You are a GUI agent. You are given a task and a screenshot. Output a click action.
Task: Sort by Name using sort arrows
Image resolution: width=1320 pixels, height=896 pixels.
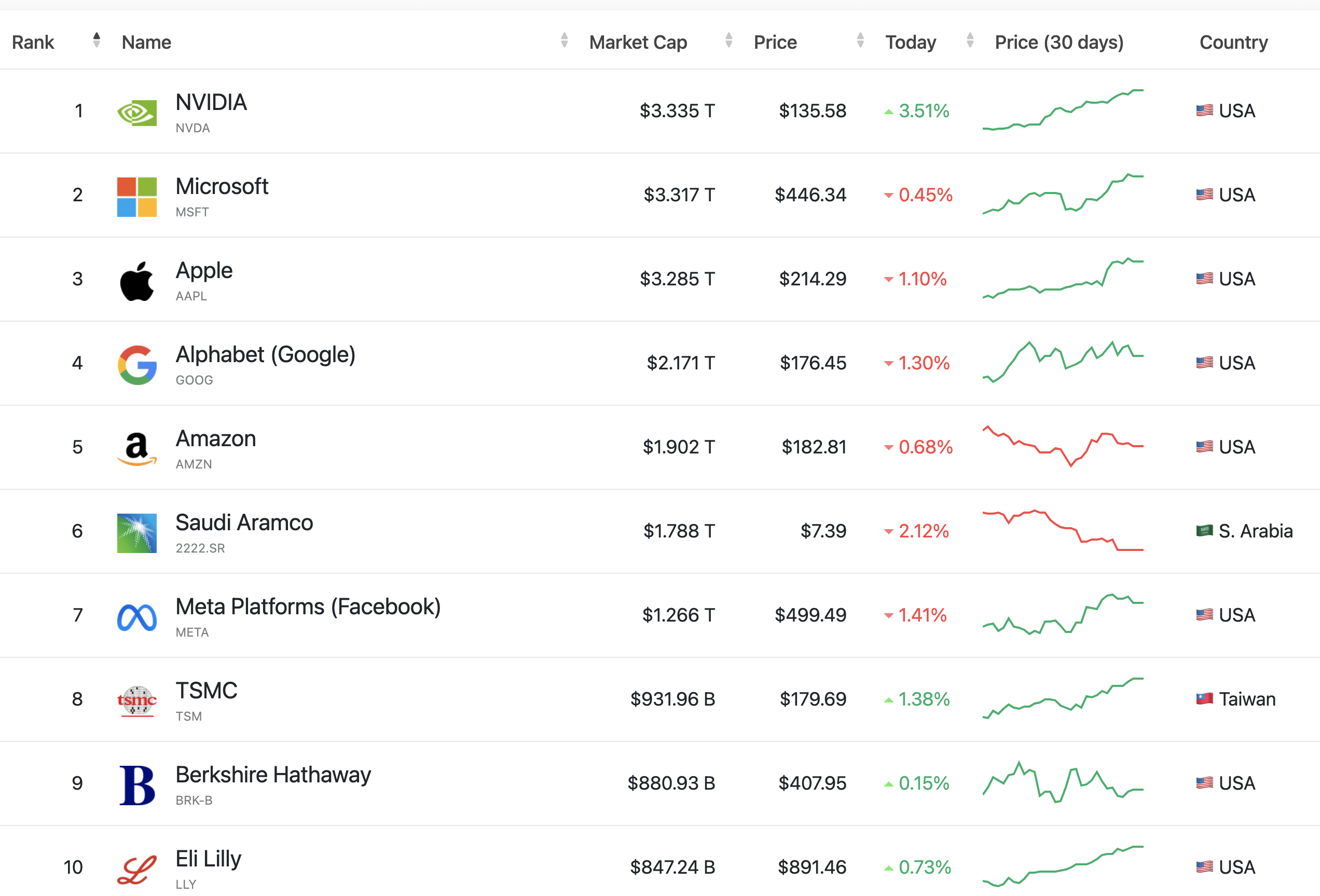point(564,40)
